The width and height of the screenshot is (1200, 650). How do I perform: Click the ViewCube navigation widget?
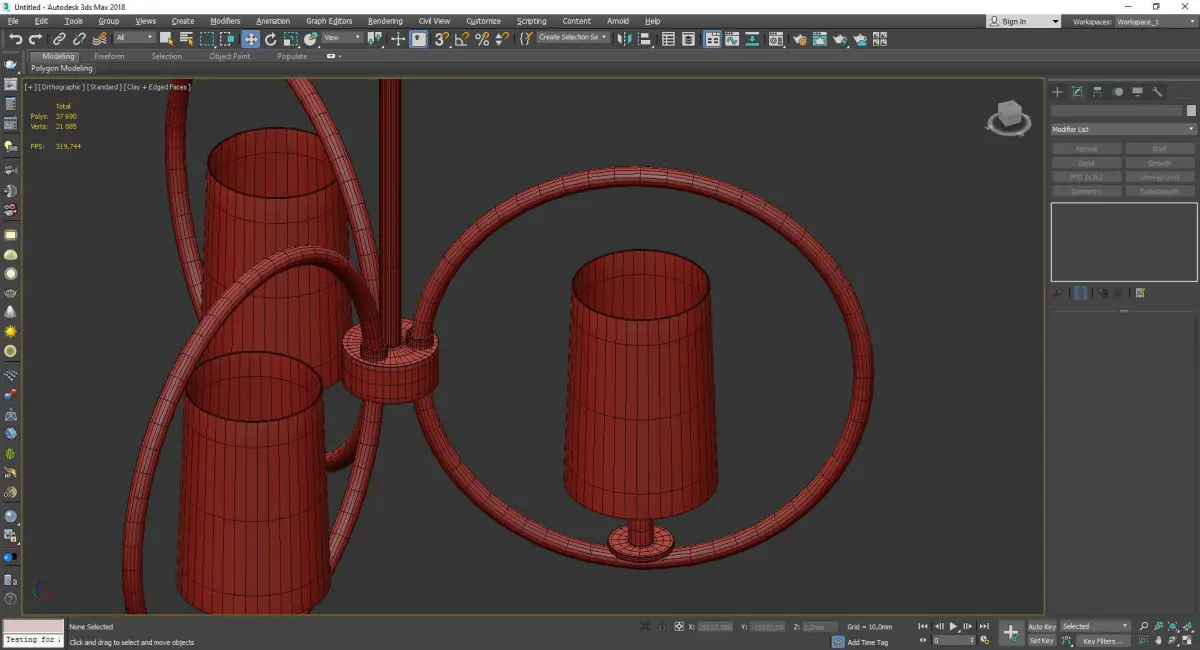pos(1008,118)
